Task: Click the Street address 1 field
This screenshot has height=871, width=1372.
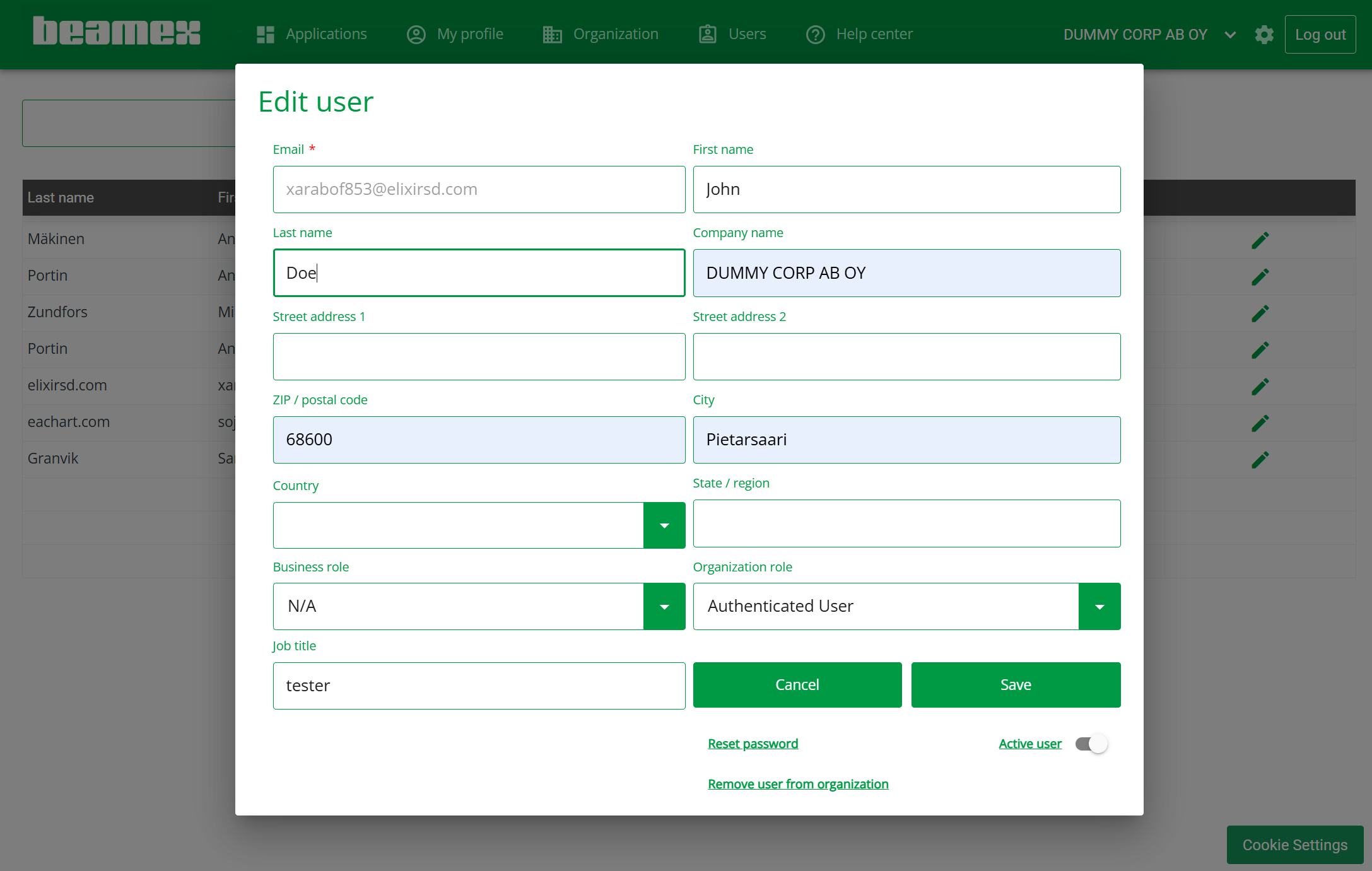Action: pyautogui.click(x=479, y=356)
